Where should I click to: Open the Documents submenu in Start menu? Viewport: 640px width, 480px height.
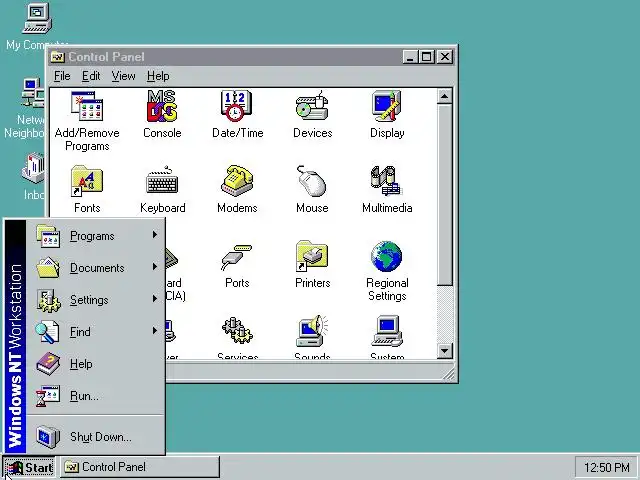tap(96, 268)
